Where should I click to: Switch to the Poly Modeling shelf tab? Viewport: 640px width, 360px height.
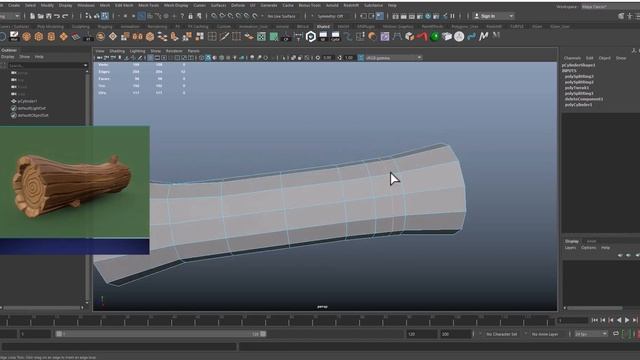[x=51, y=27]
